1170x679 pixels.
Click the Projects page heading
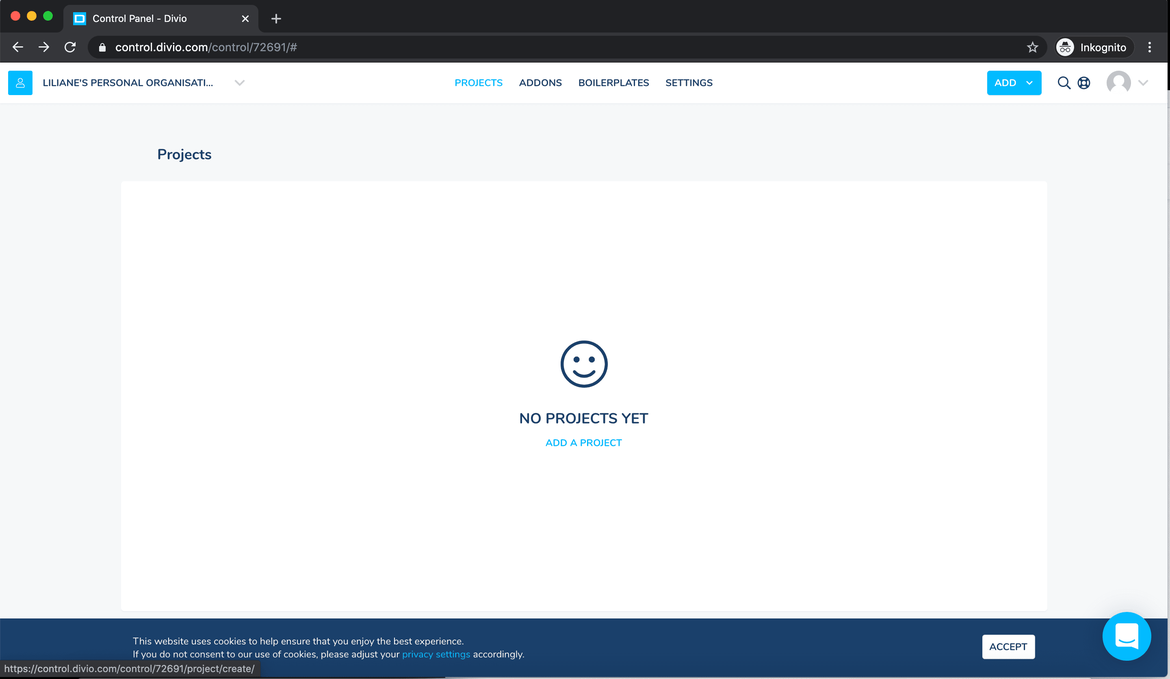click(x=184, y=154)
